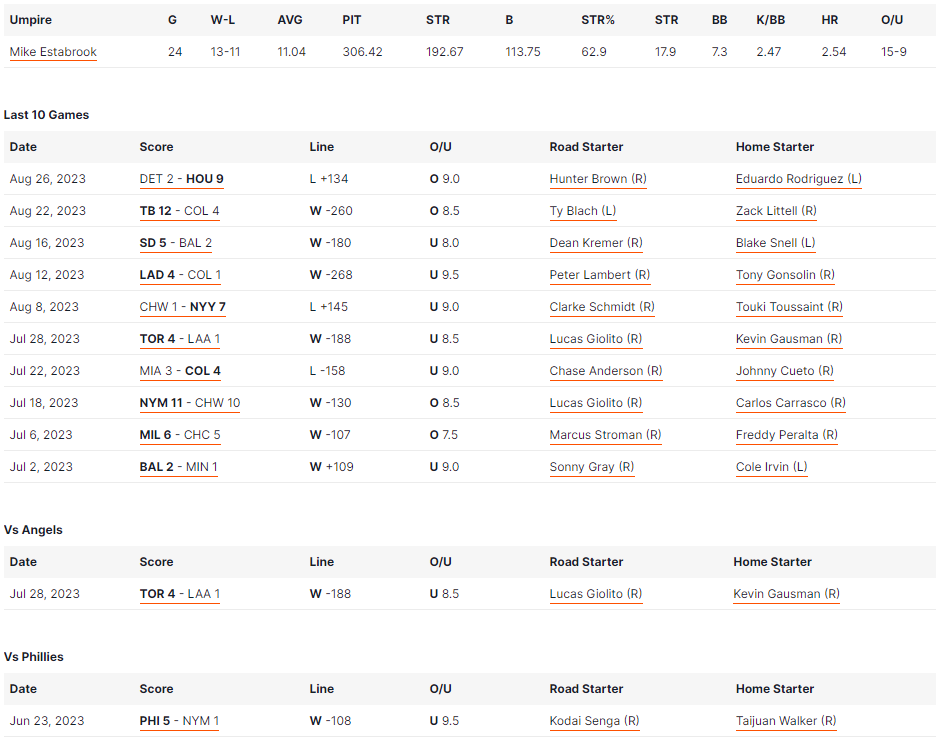This screenshot has height=737, width=940.
Task: Open Peter Lambert (R) pitcher link
Action: coord(600,275)
